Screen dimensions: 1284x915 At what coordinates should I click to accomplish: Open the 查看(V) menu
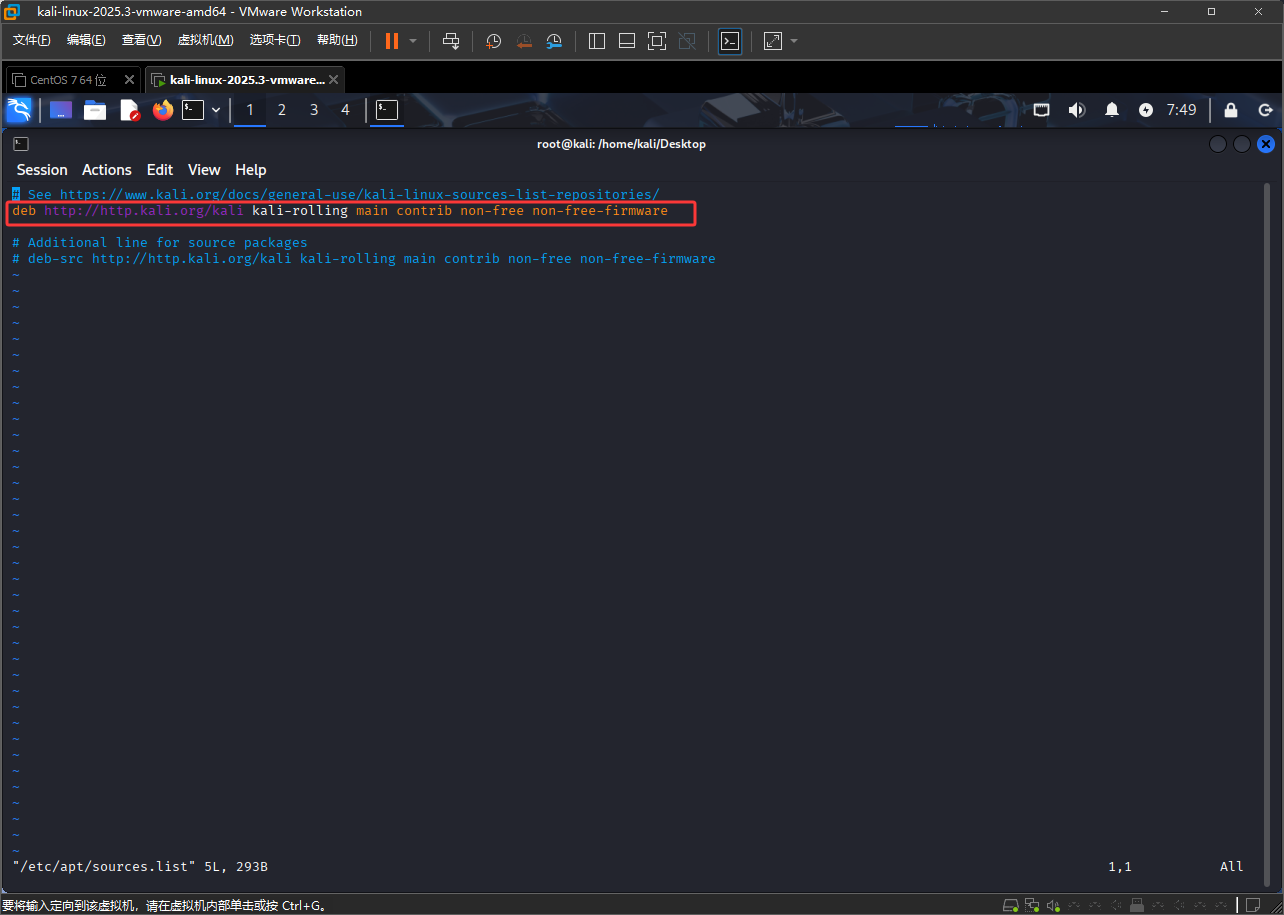141,40
